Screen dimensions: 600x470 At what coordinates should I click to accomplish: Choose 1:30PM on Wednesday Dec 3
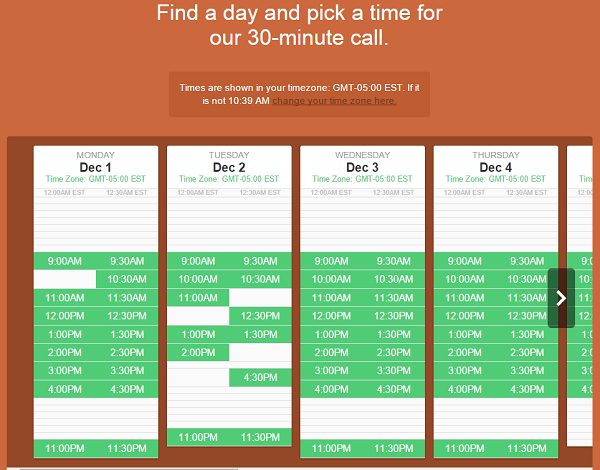[394, 334]
